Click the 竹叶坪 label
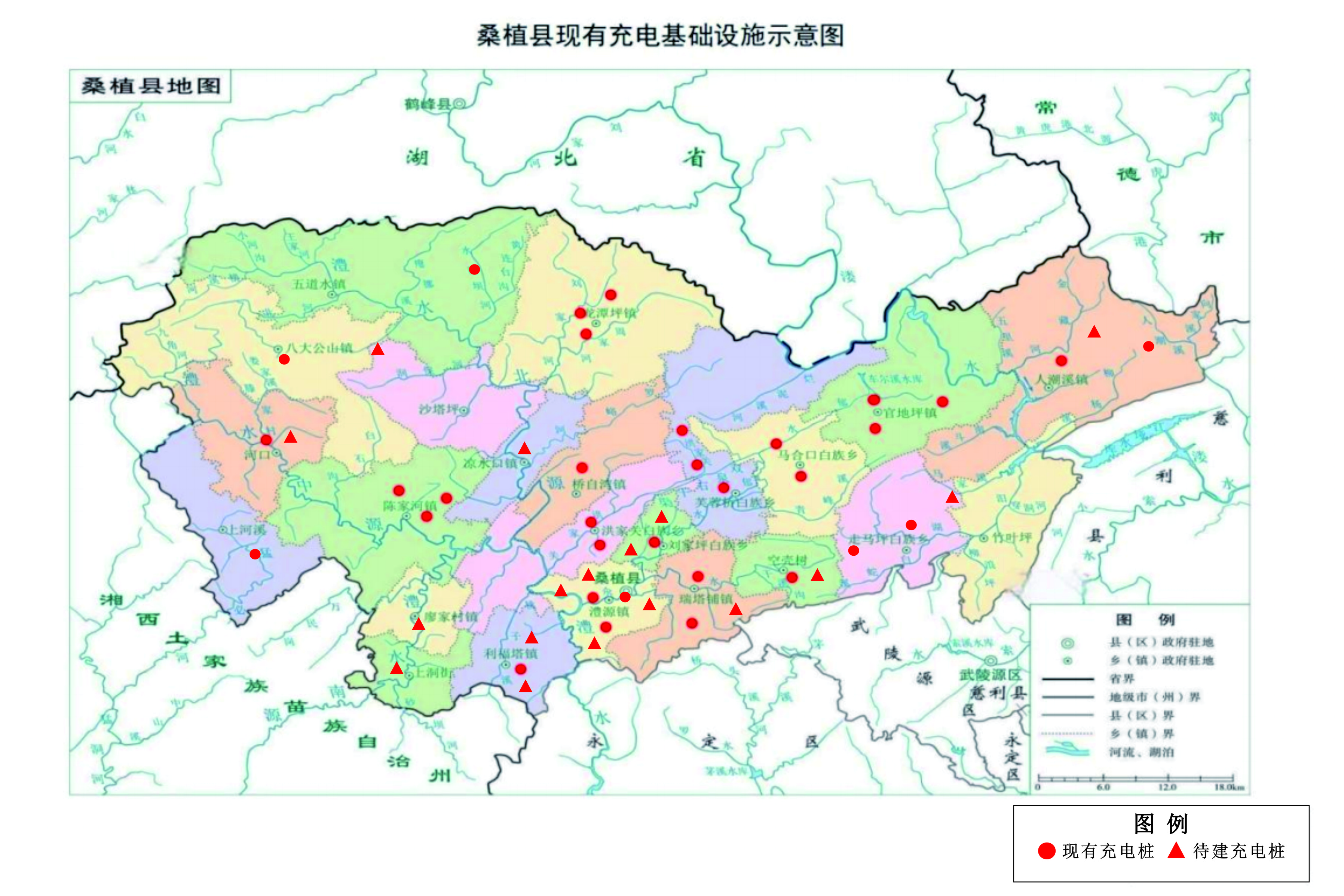Screen dimensions: 1344x896 coord(1012,538)
